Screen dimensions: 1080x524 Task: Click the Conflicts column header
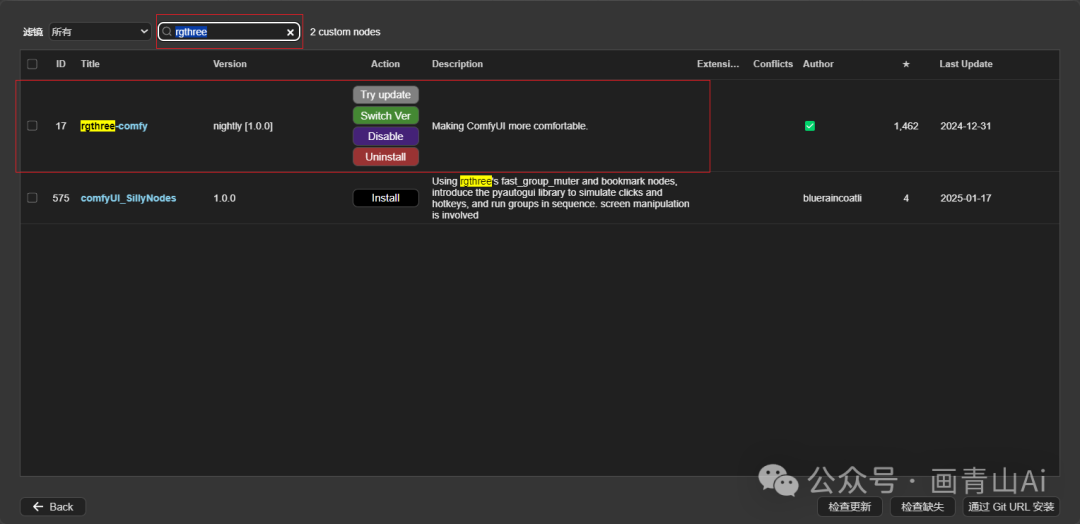point(773,64)
